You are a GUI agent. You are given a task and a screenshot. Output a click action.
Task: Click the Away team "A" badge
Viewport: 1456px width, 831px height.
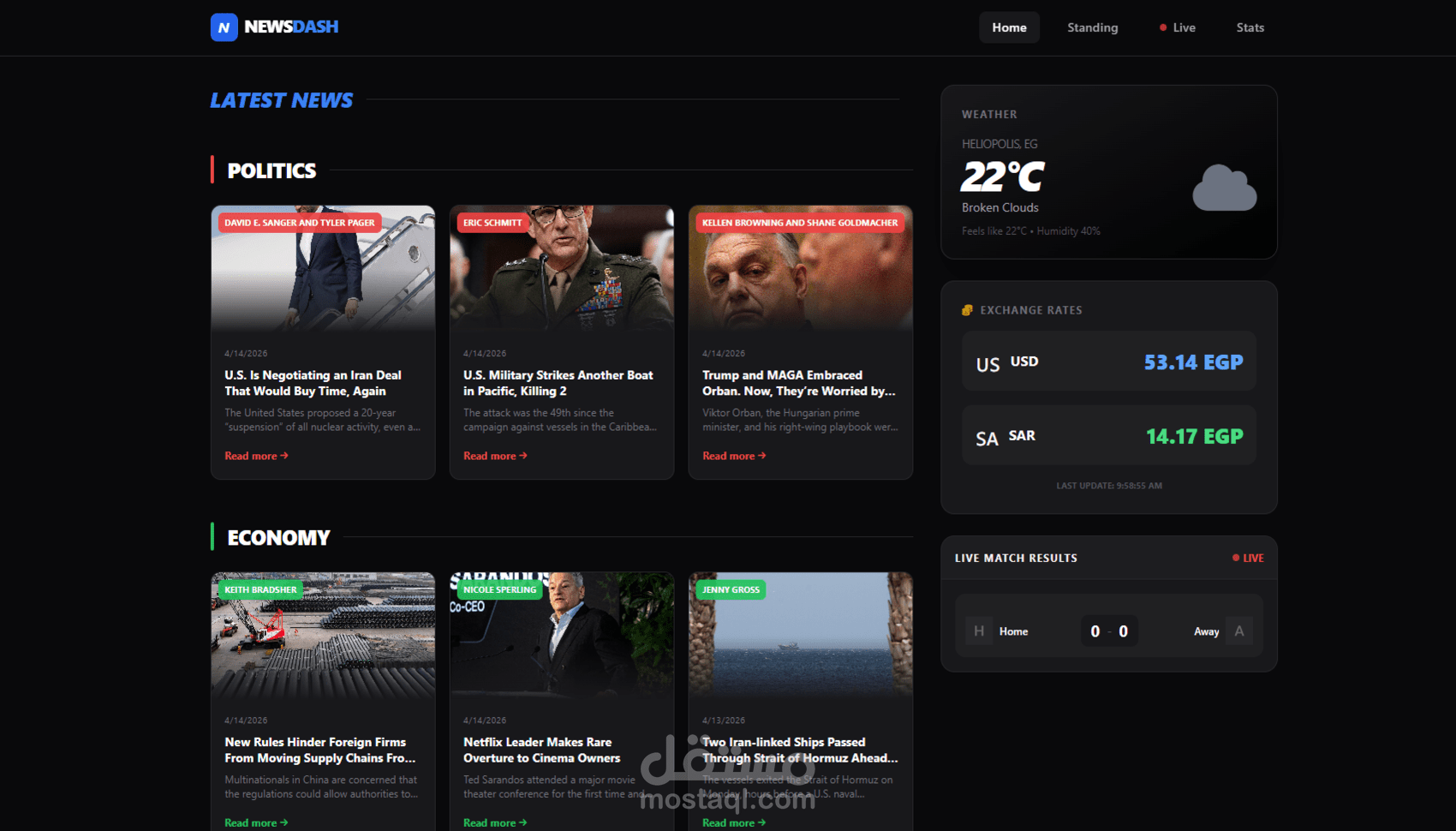pyautogui.click(x=1239, y=631)
